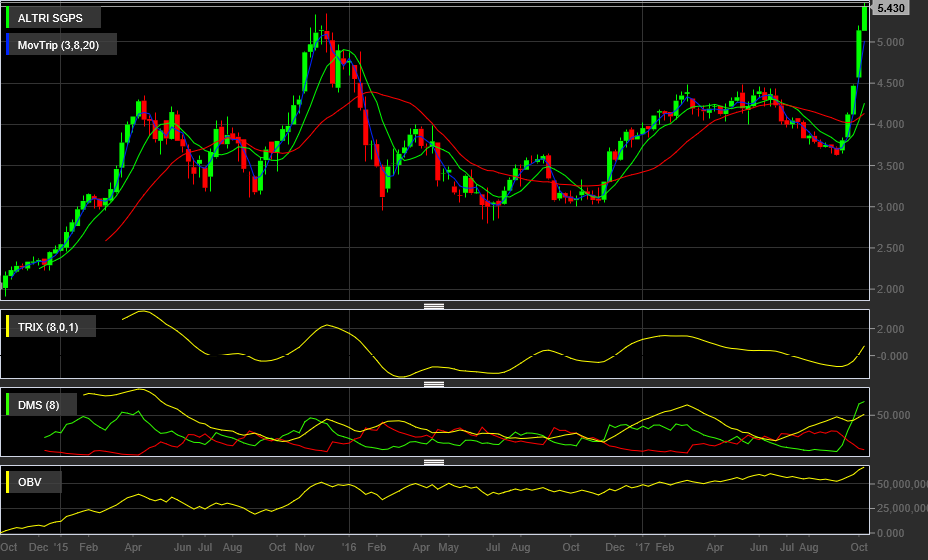Click the 5.000 price axis label

890,42
